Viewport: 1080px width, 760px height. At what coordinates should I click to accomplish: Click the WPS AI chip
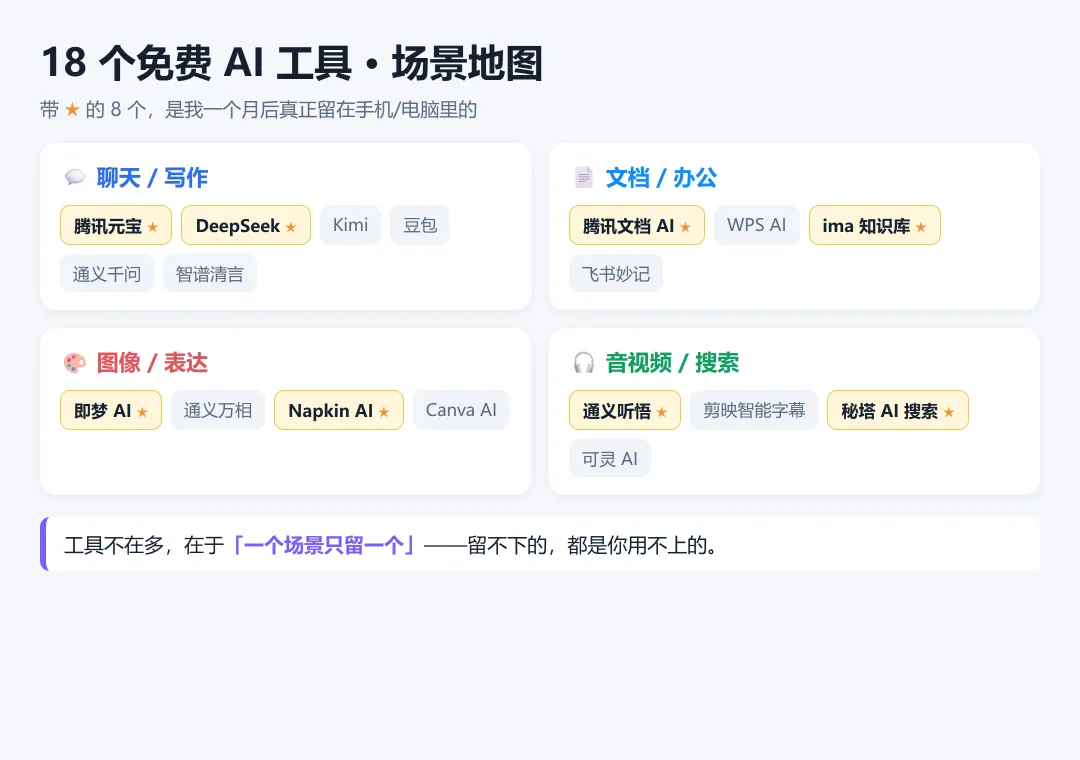tap(756, 225)
